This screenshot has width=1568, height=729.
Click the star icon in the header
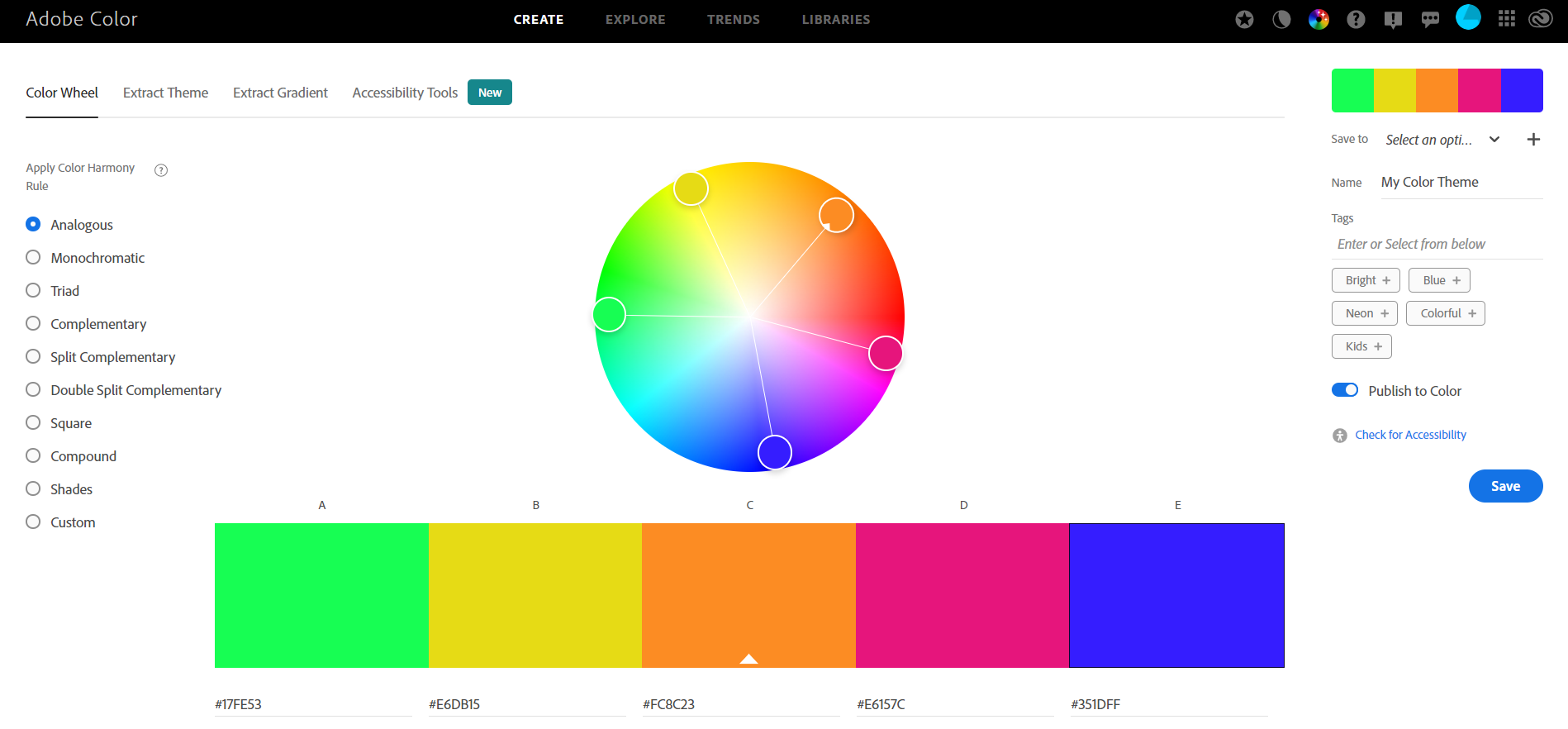click(1244, 19)
